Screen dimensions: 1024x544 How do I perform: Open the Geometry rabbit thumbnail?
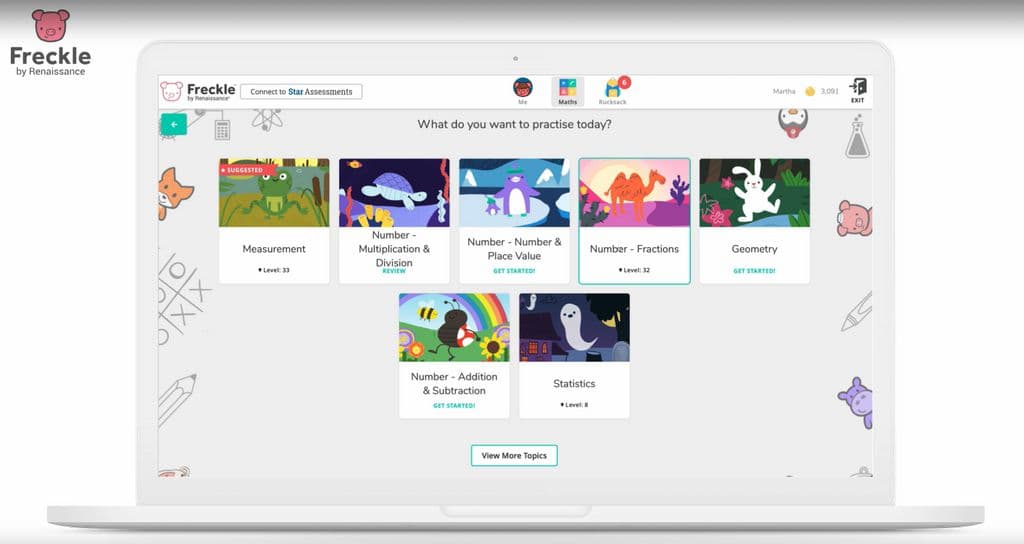[755, 193]
